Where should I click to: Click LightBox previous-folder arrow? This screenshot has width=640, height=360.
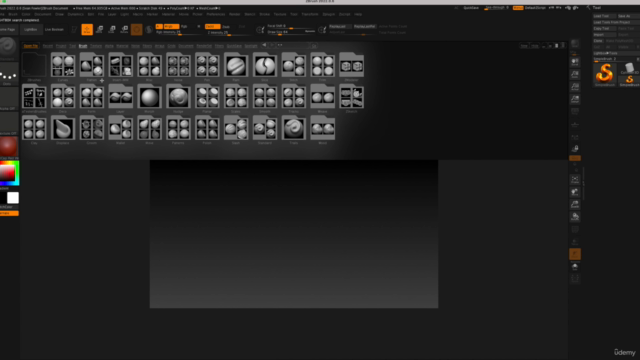point(264,45)
